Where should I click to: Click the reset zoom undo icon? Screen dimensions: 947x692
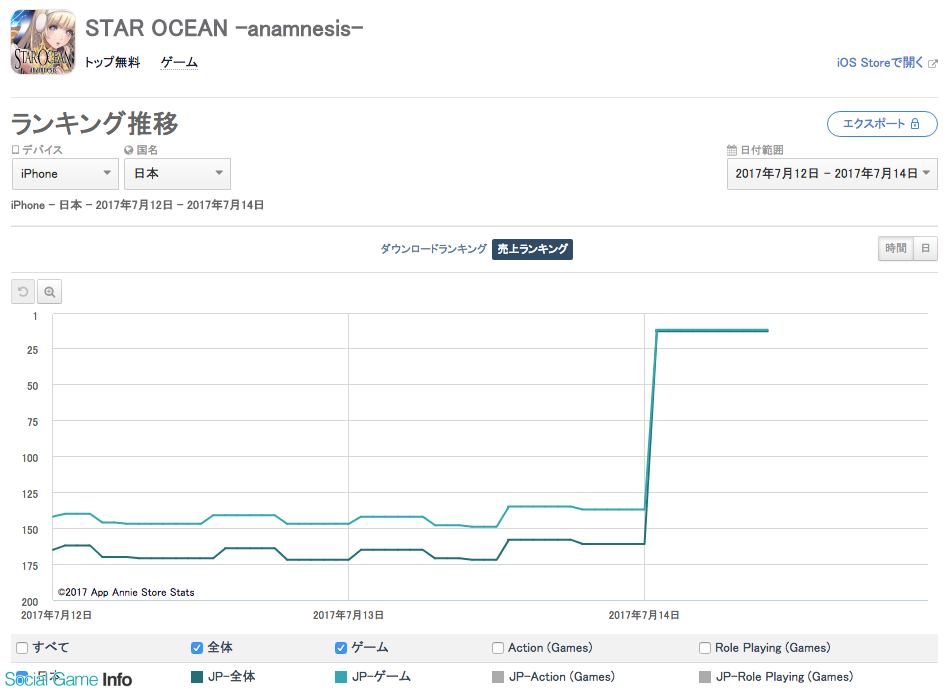tap(23, 292)
